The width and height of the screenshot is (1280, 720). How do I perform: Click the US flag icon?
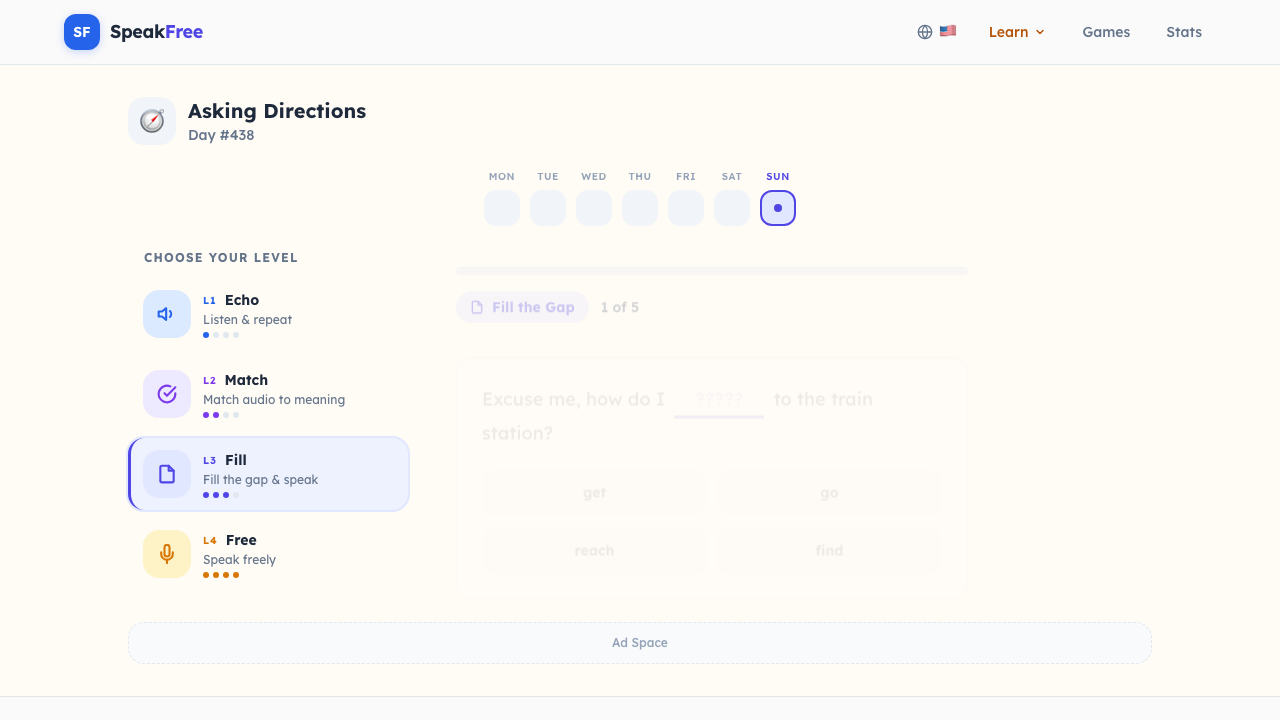coord(948,31)
